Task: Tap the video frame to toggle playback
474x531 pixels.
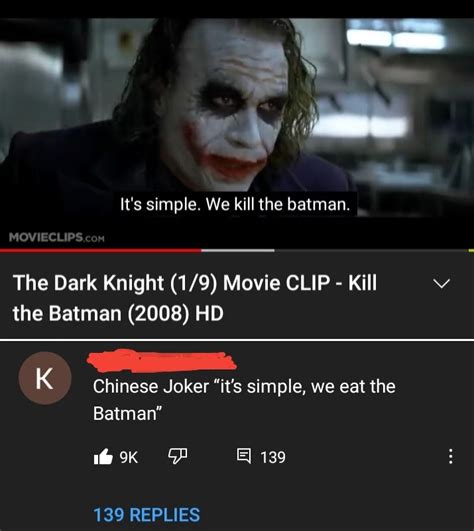Action: point(237,132)
